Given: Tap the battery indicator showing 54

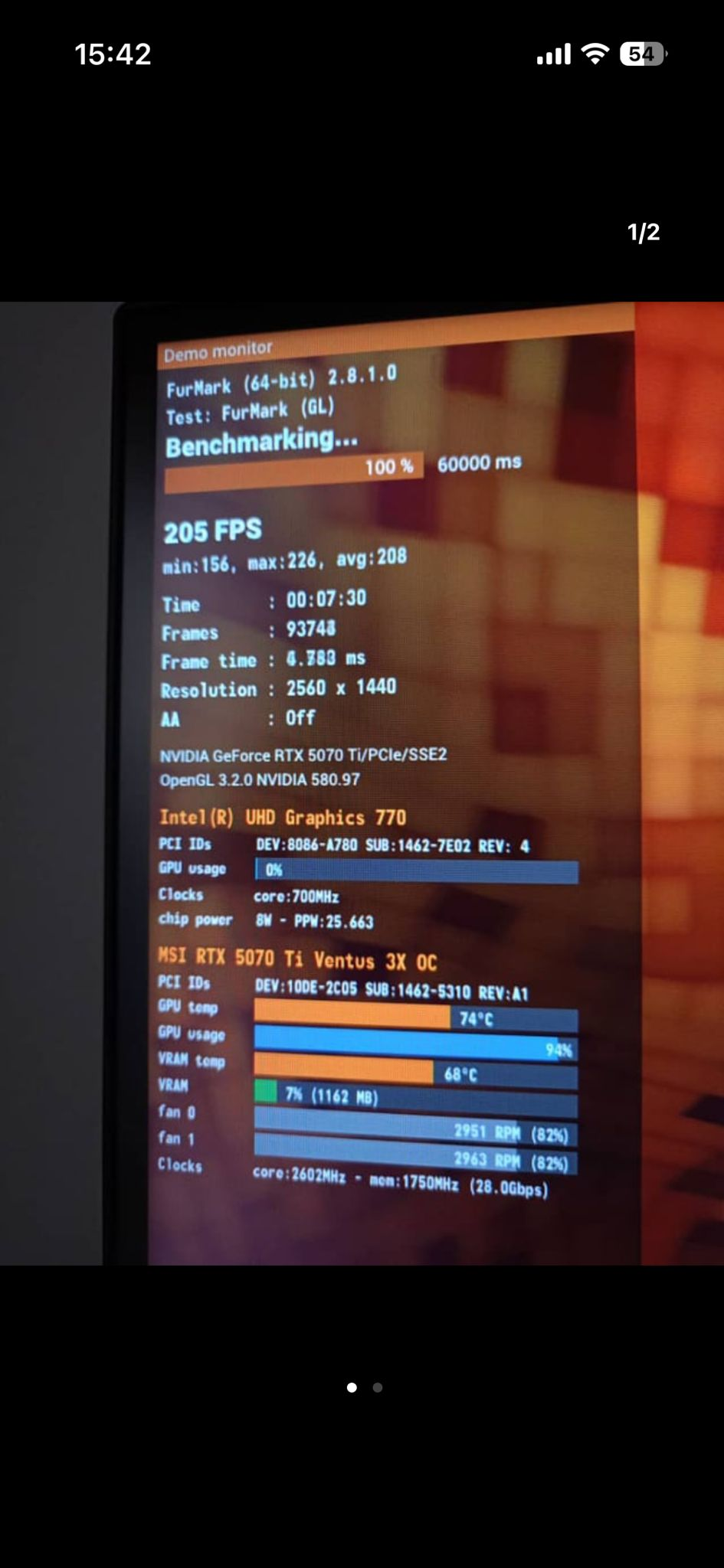Looking at the screenshot, I should click(x=644, y=54).
